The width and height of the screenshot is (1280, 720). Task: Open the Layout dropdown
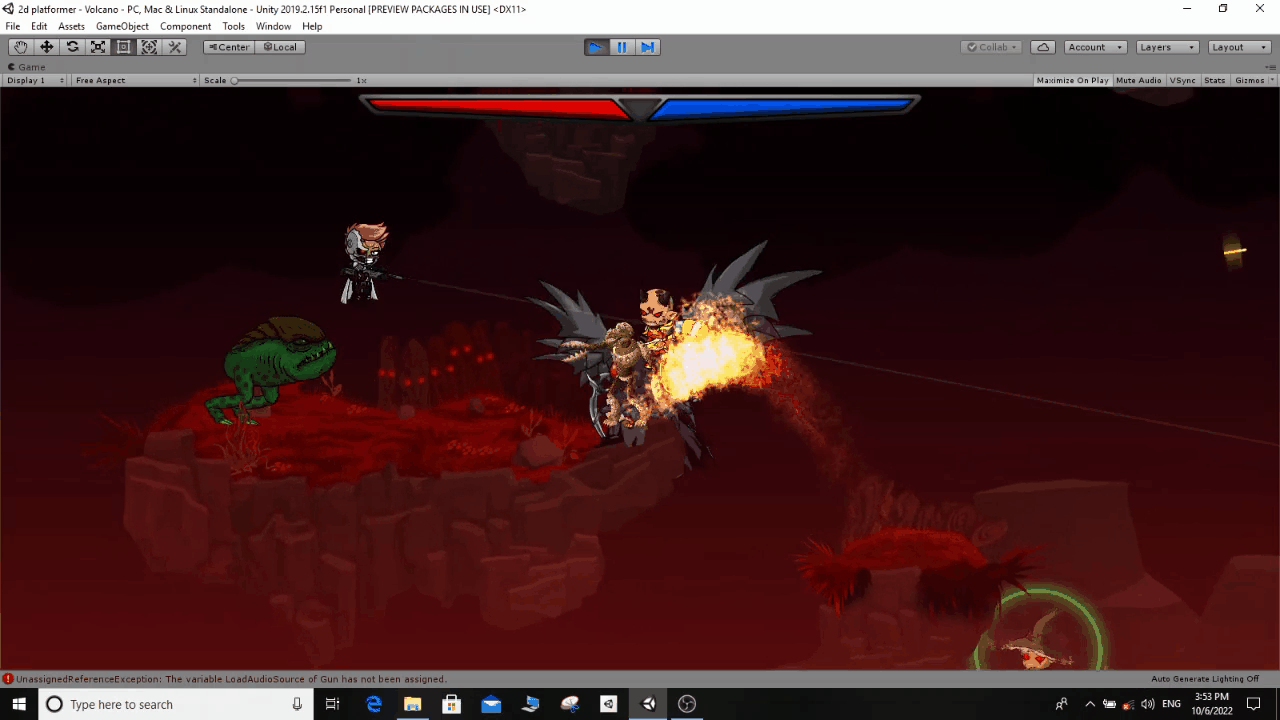(x=1238, y=46)
